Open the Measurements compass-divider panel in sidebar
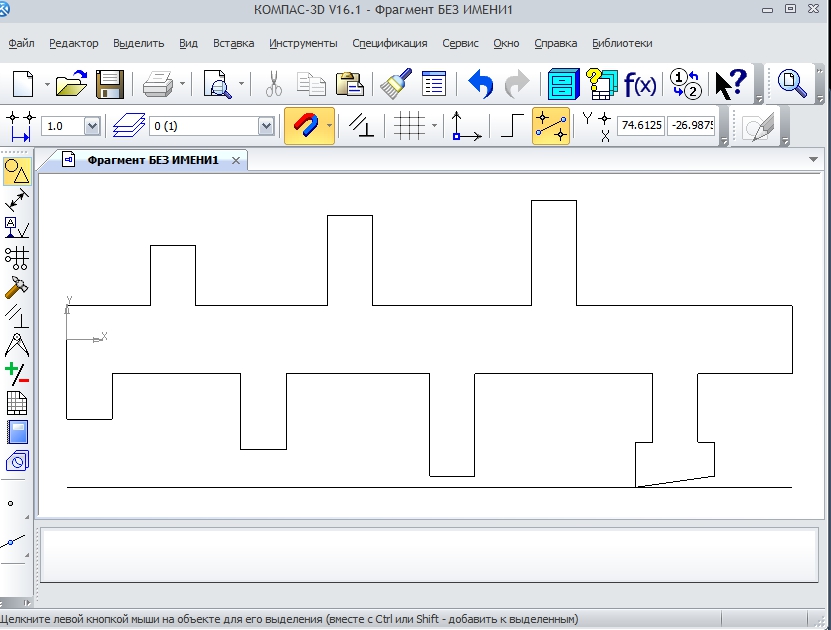This screenshot has width=831, height=630. tap(17, 345)
